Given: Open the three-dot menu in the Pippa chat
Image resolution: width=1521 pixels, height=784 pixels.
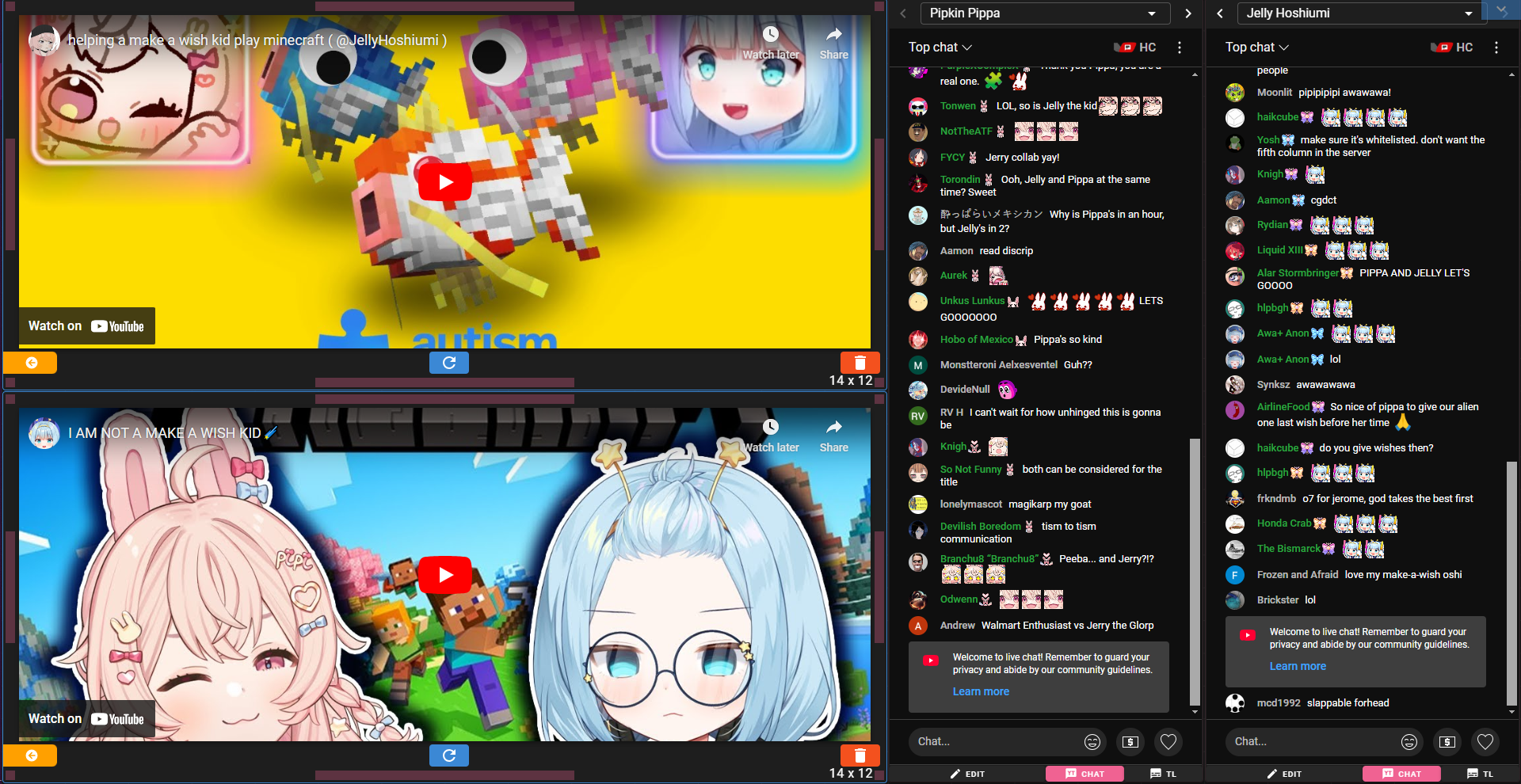Looking at the screenshot, I should coord(1180,48).
